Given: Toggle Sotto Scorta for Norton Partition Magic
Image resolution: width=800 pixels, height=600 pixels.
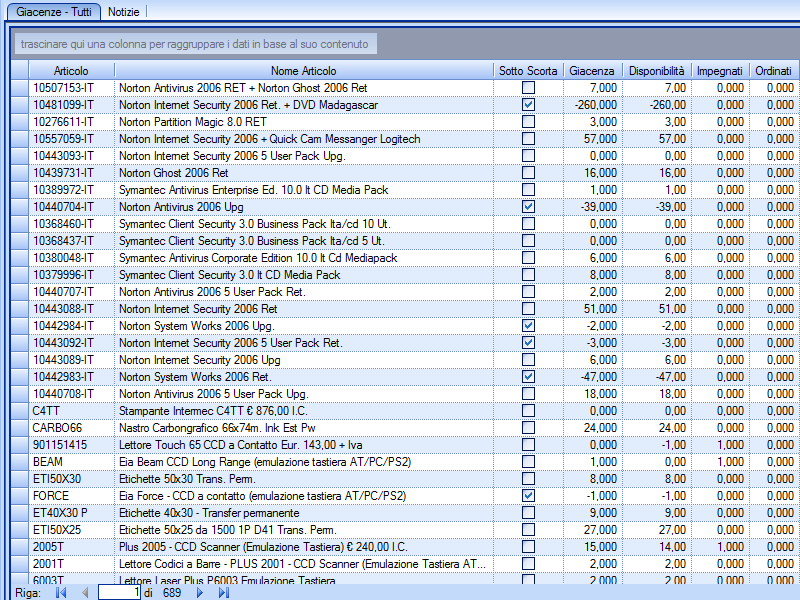Looking at the screenshot, I should click(x=529, y=121).
